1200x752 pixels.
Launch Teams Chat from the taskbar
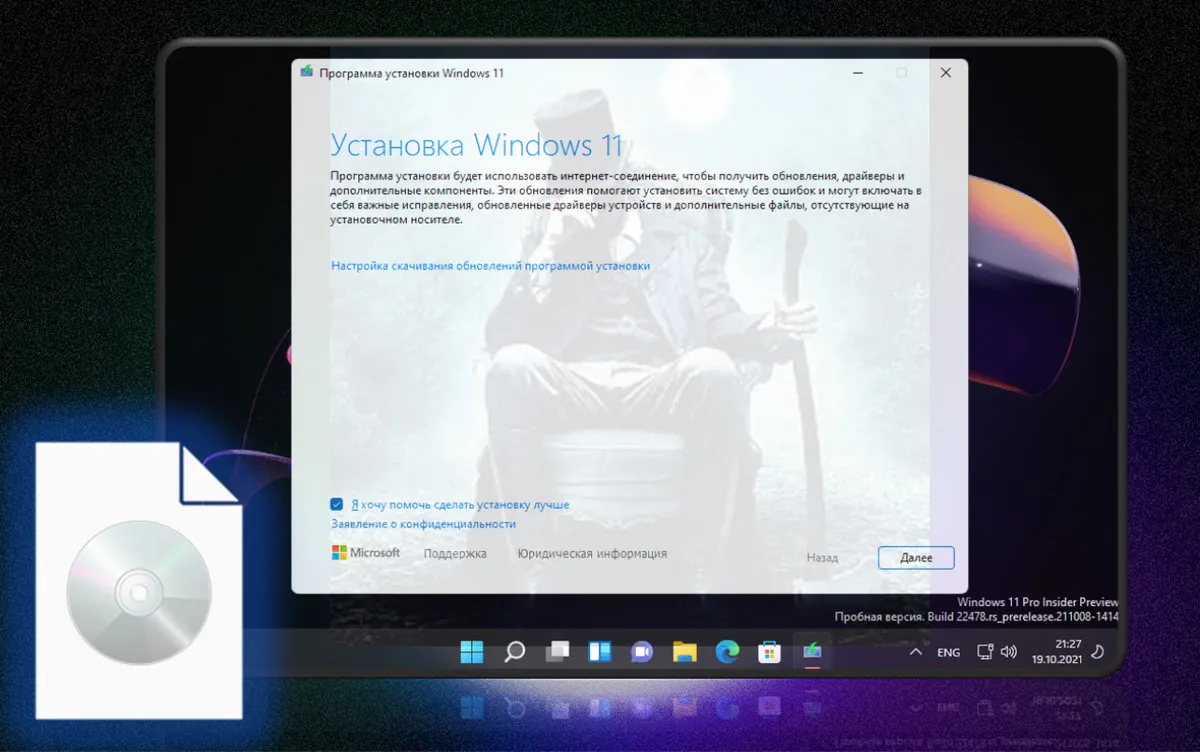coord(641,652)
